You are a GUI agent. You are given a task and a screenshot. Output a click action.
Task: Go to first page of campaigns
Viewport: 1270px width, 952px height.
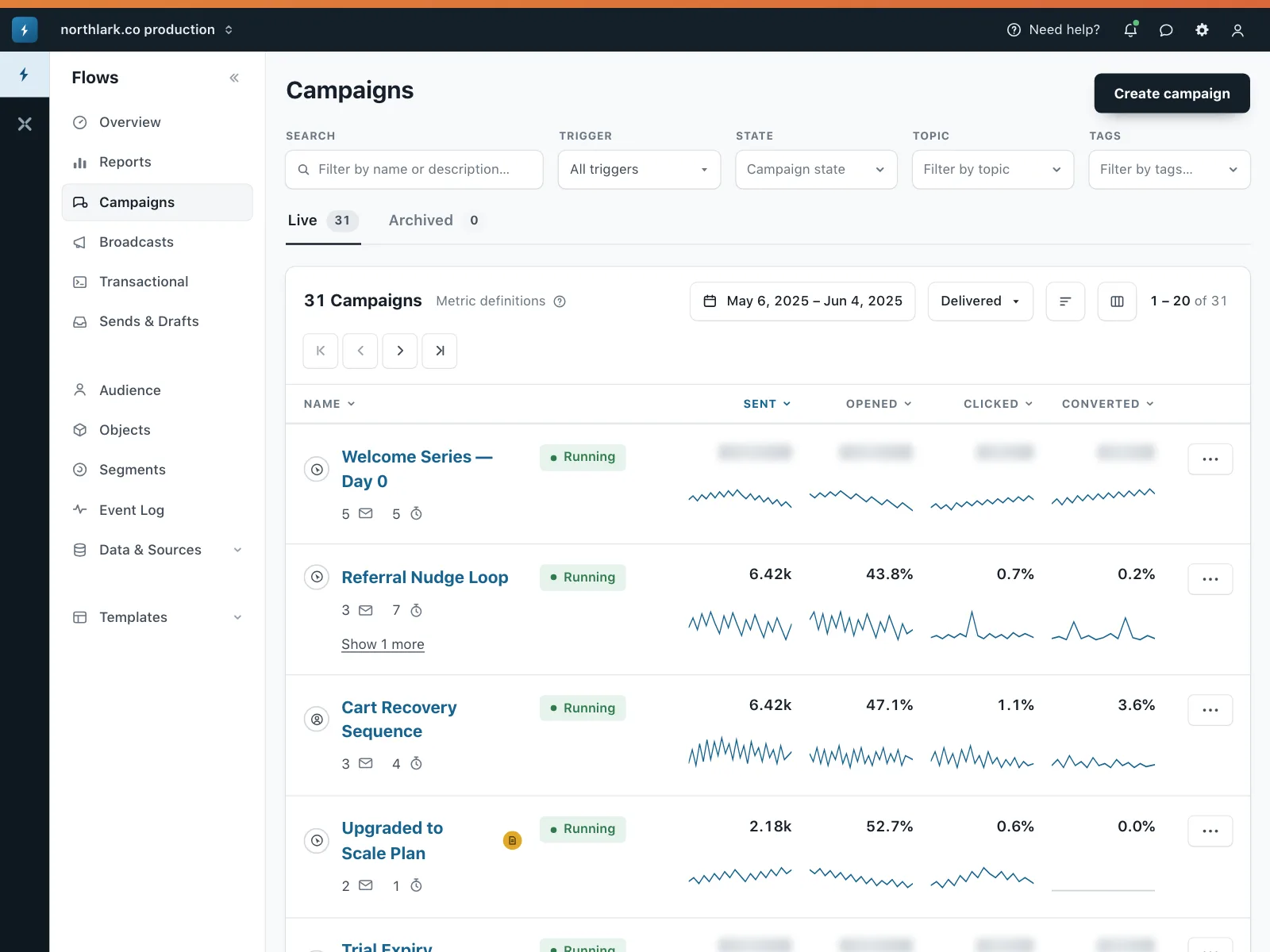[321, 351]
